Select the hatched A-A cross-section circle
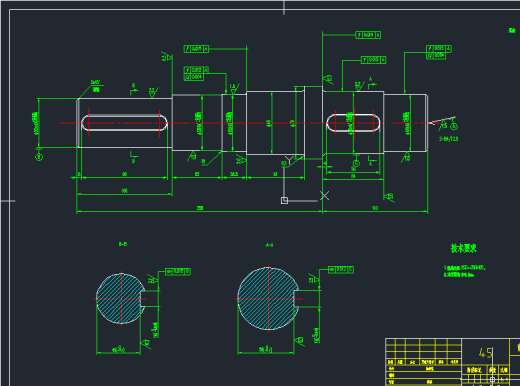The height and width of the screenshot is (386, 520). pos(268,298)
